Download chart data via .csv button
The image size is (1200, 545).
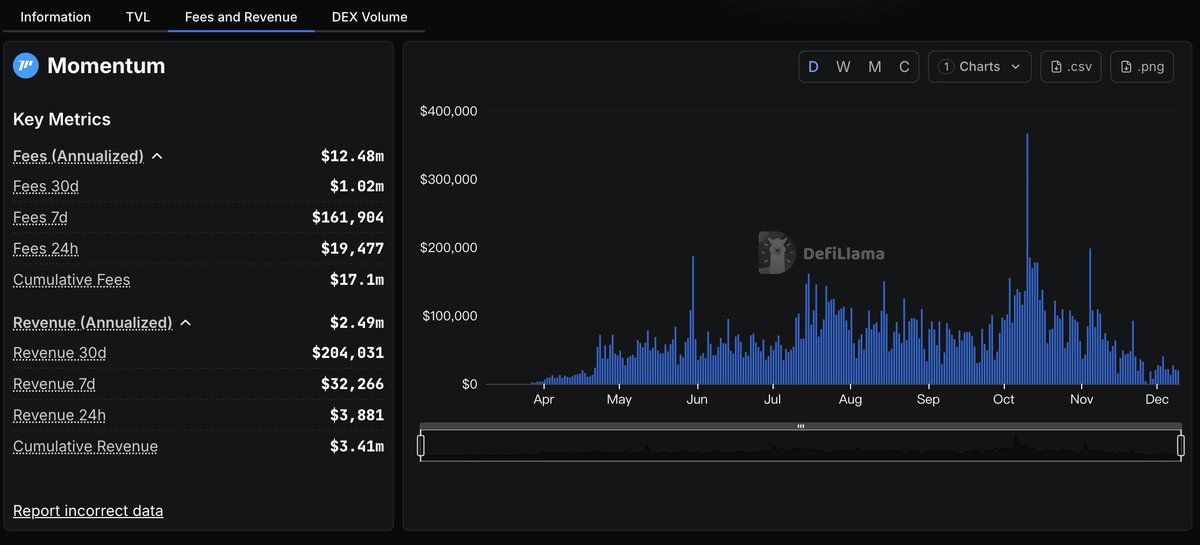(x=1071, y=66)
